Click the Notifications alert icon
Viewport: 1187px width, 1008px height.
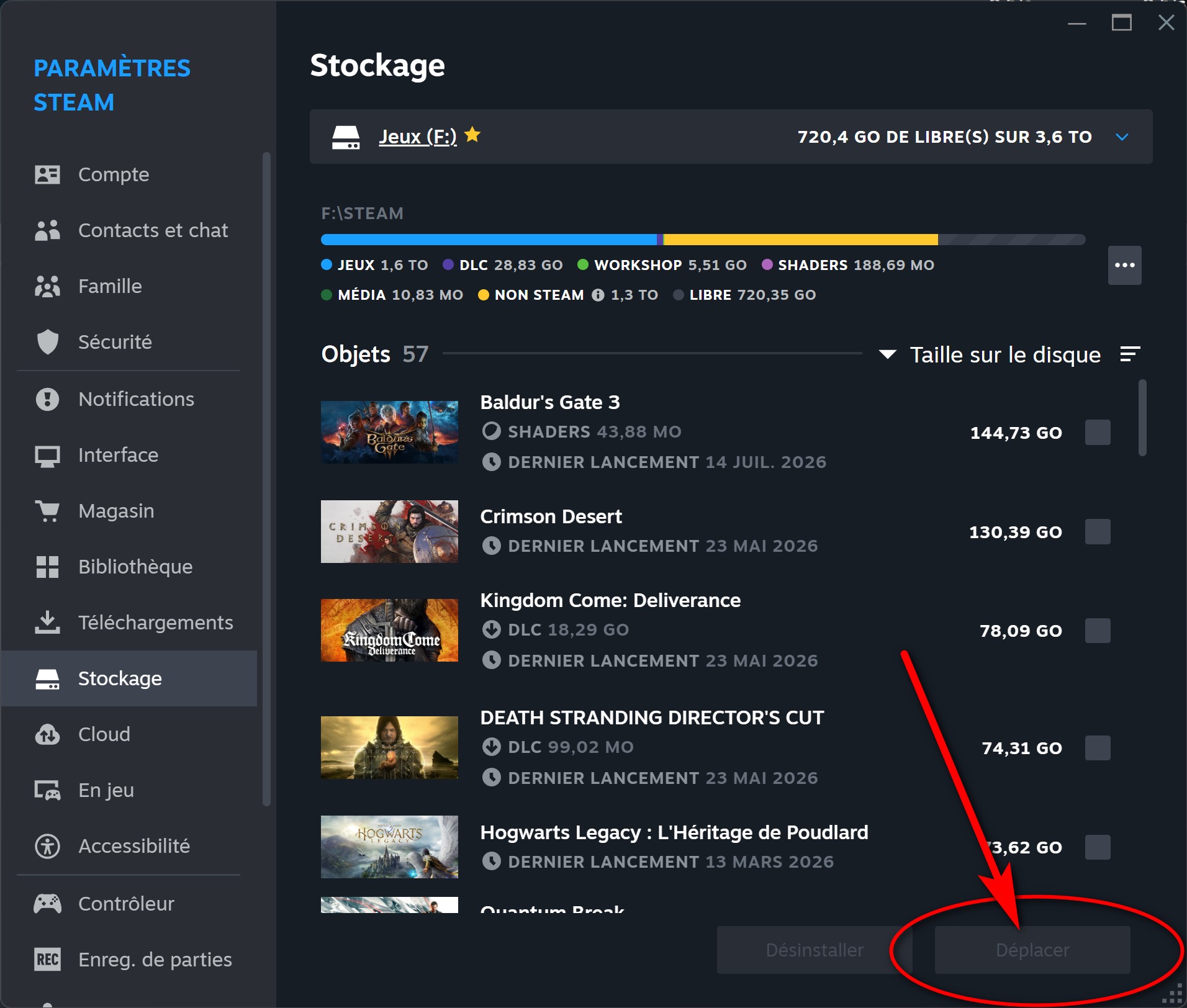coord(48,399)
